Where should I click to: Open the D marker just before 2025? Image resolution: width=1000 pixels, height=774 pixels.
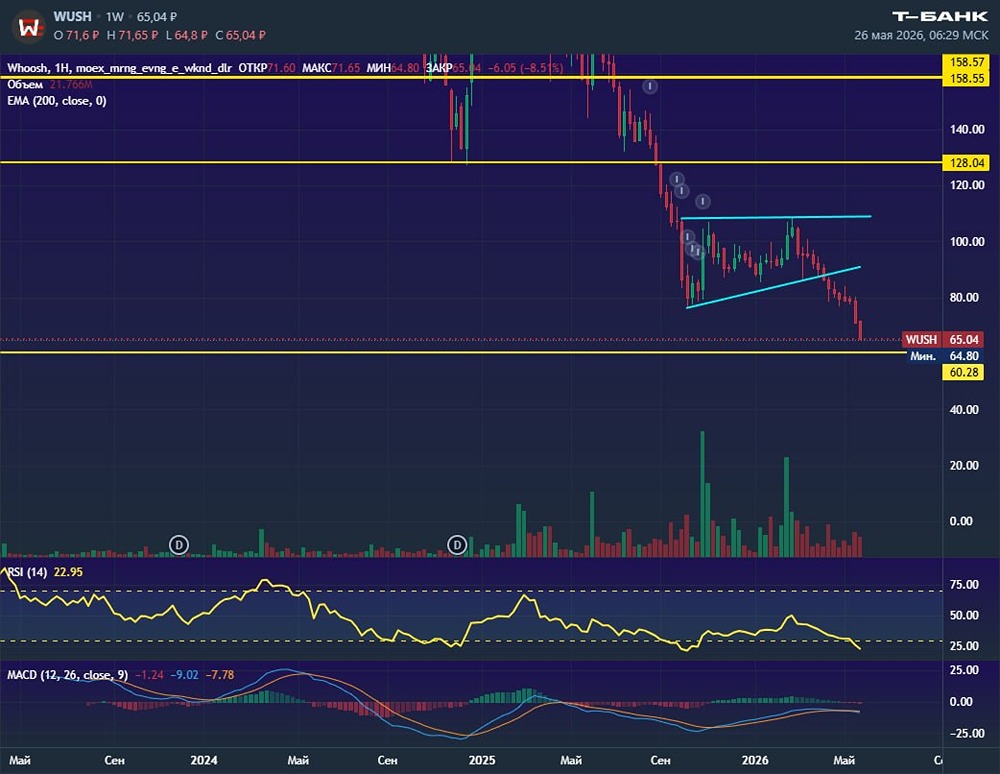tap(457, 545)
